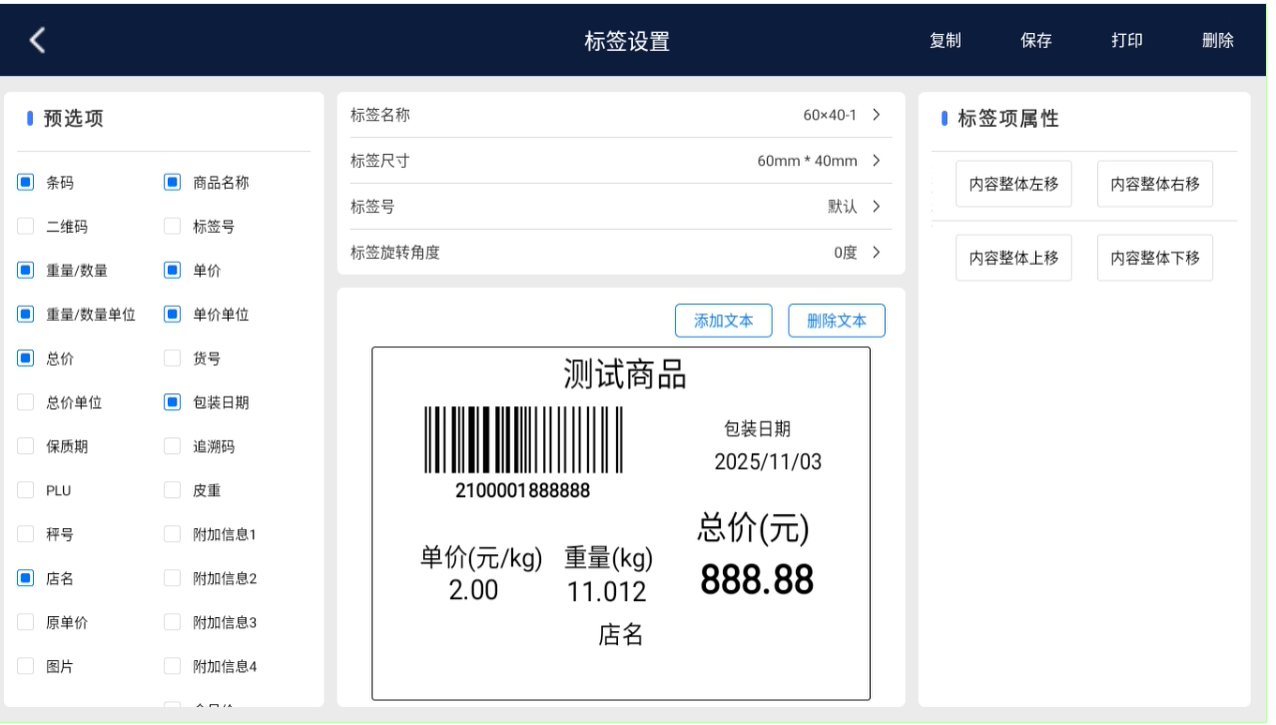Enable the 原单价 checkbox
Image resolution: width=1276 pixels, height=725 pixels.
pyautogui.click(x=26, y=623)
